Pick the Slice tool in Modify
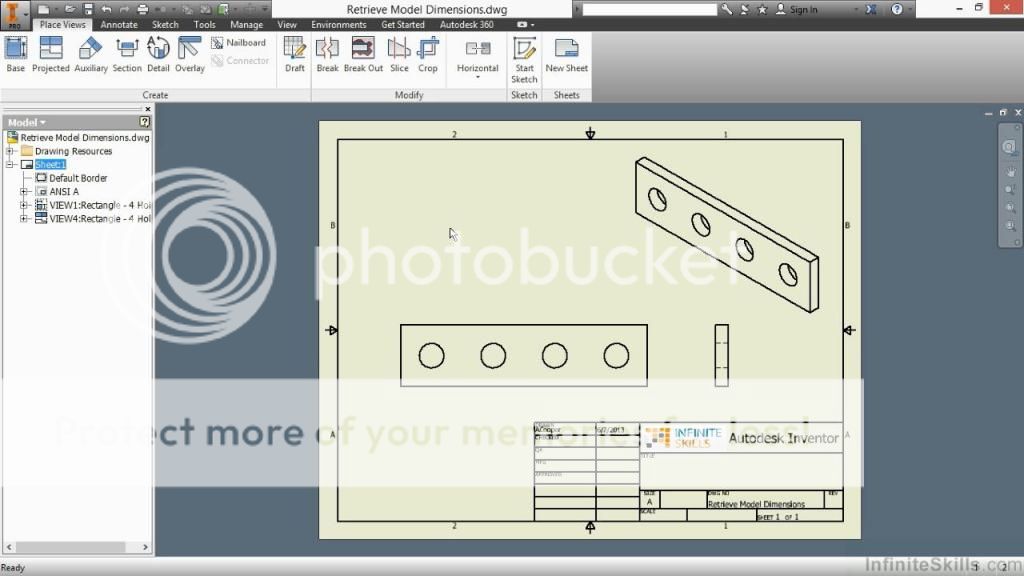1024x576 pixels. pos(399,54)
